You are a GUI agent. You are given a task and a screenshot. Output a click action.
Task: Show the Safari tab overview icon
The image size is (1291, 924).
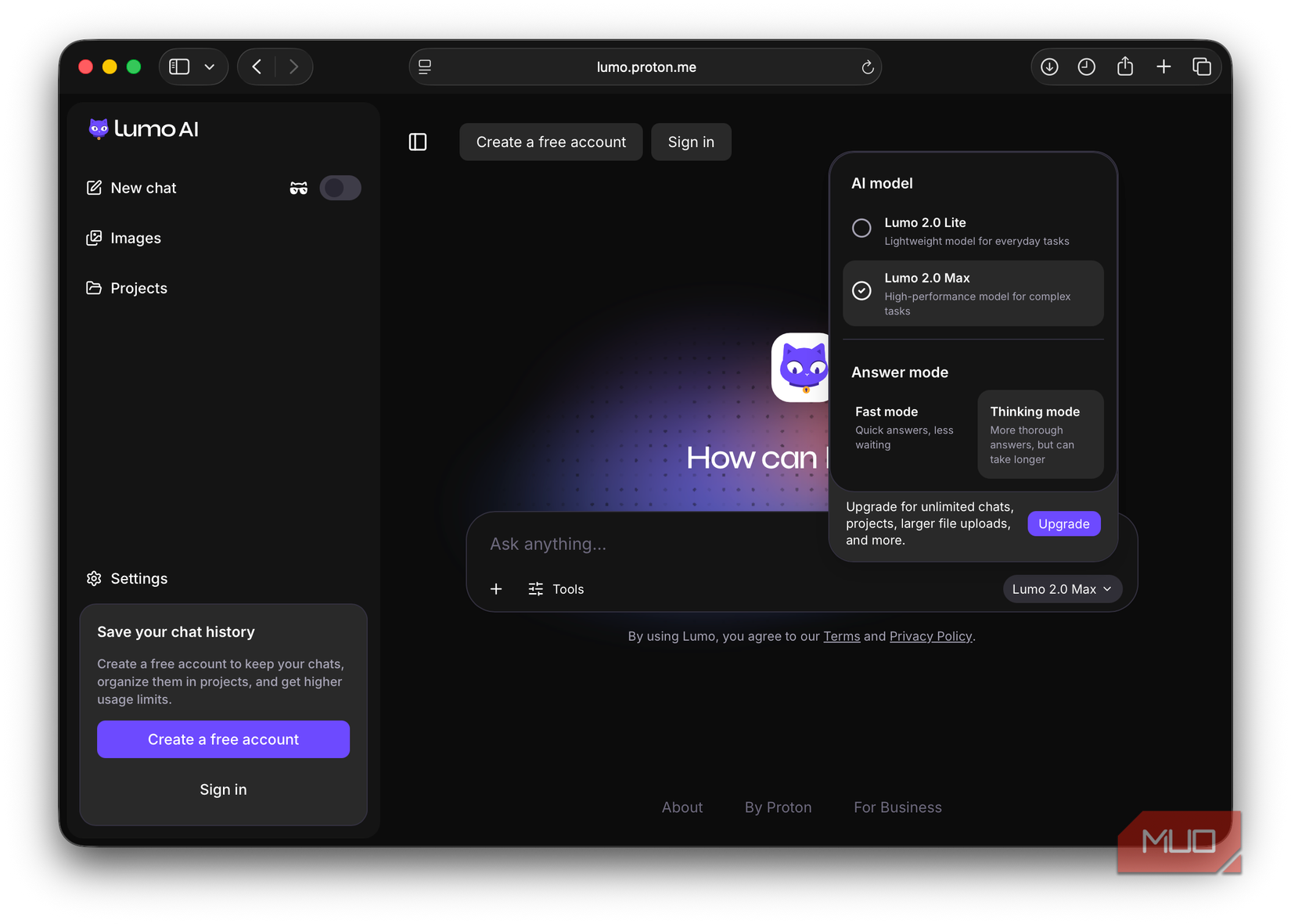click(x=1202, y=67)
